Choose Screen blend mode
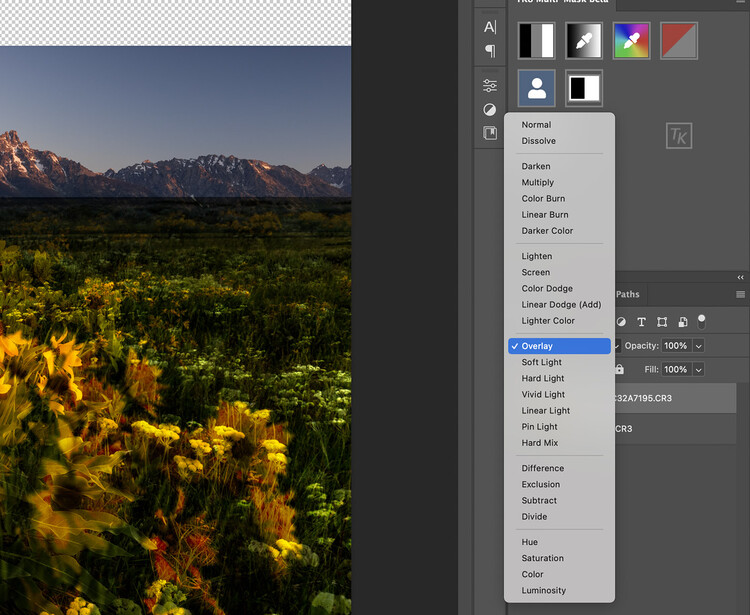This screenshot has height=615, width=750. (536, 272)
